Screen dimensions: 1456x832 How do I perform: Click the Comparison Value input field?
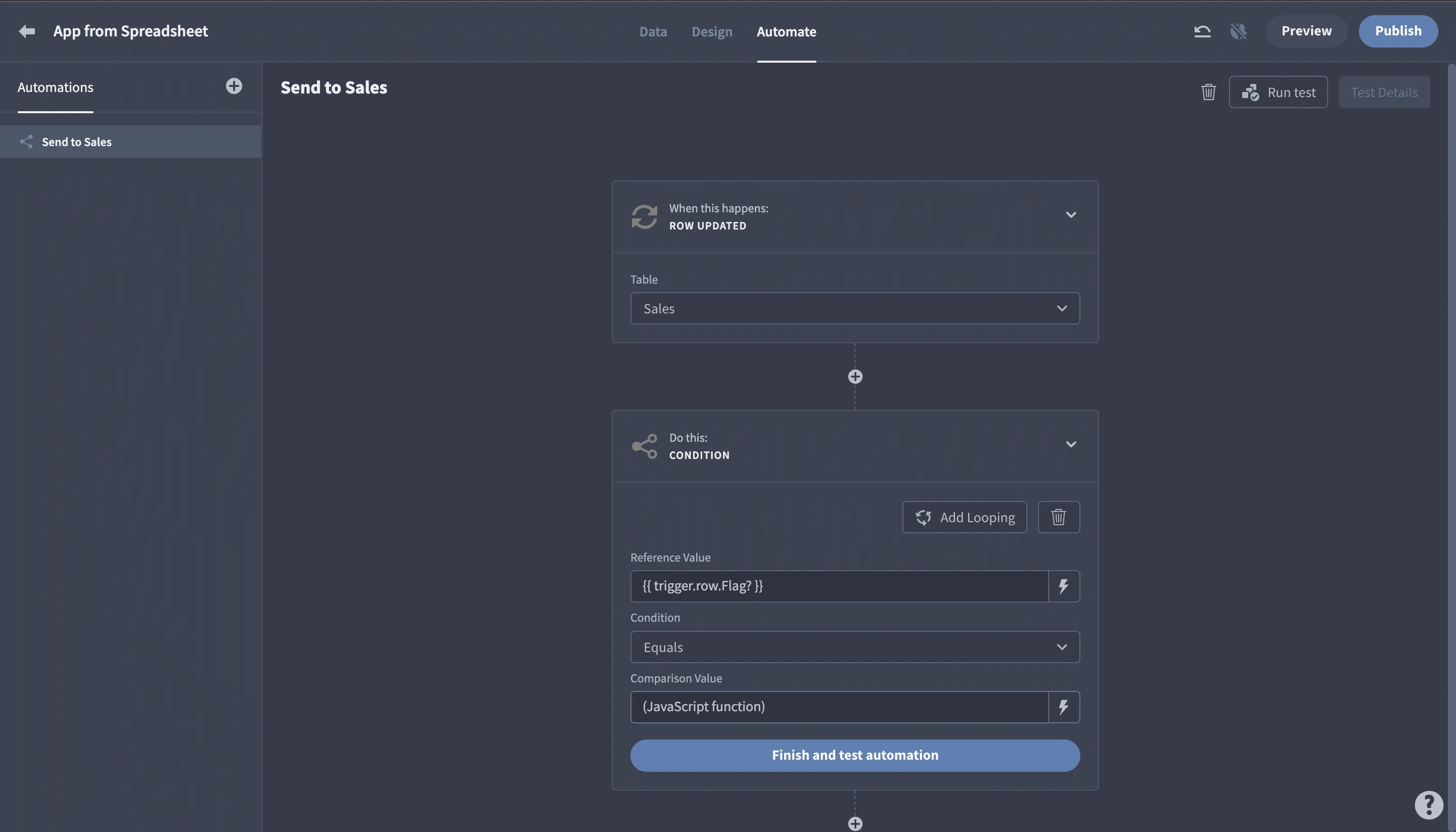coord(839,707)
